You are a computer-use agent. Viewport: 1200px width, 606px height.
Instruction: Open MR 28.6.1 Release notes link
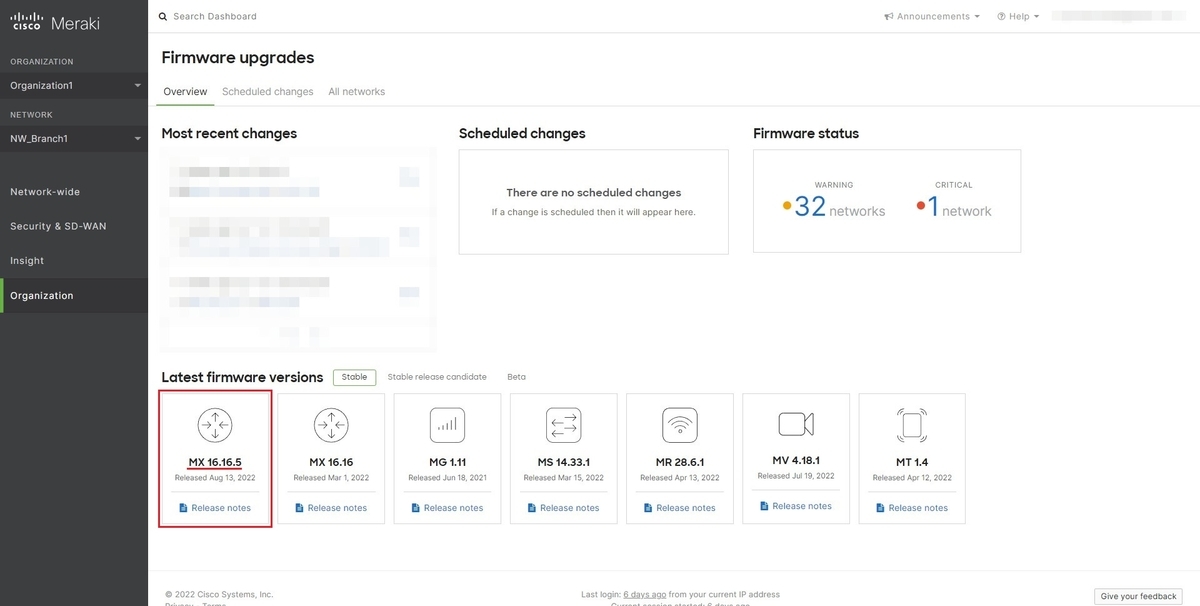click(686, 508)
